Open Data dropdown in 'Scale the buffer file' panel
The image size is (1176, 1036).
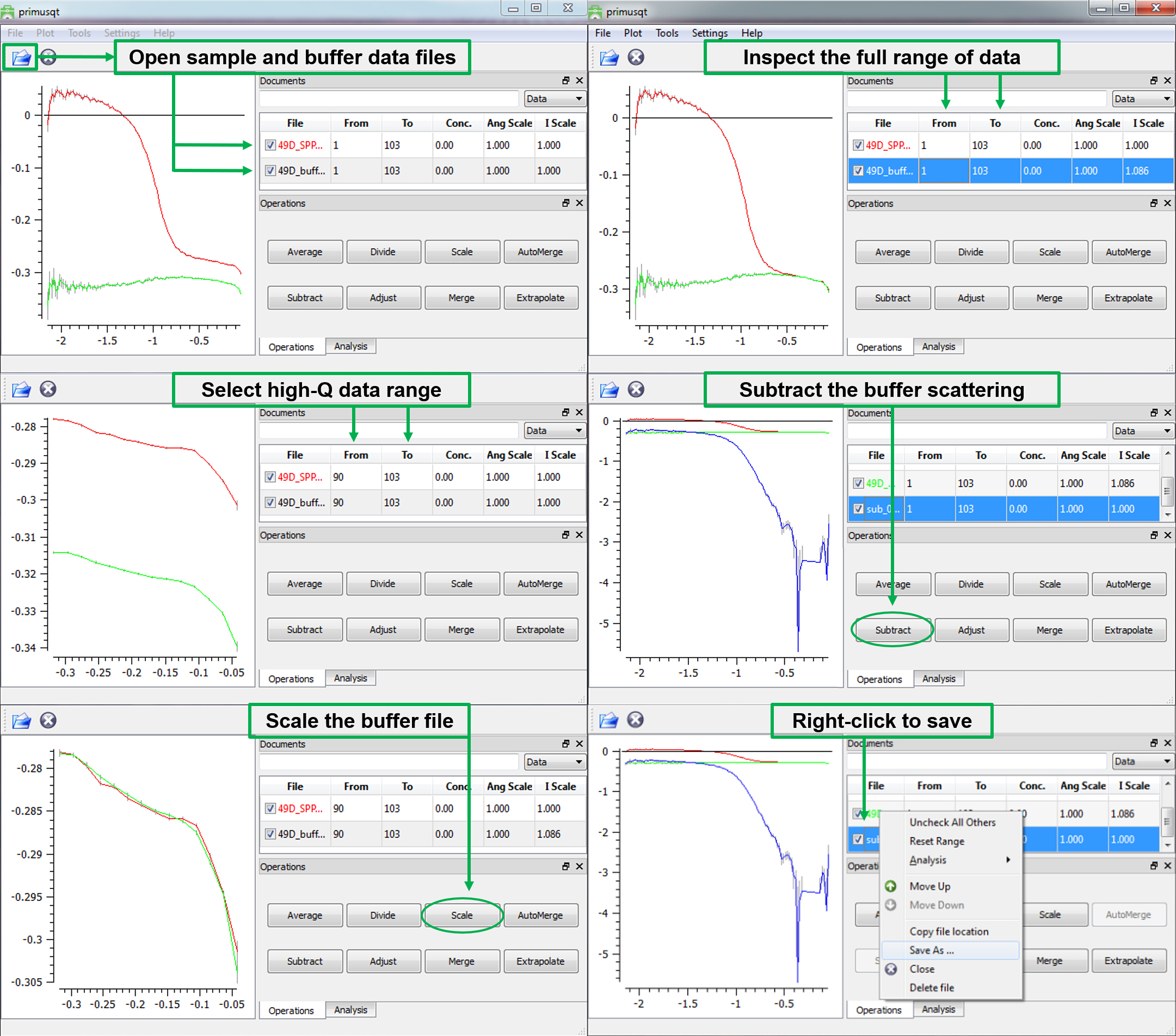[x=554, y=762]
